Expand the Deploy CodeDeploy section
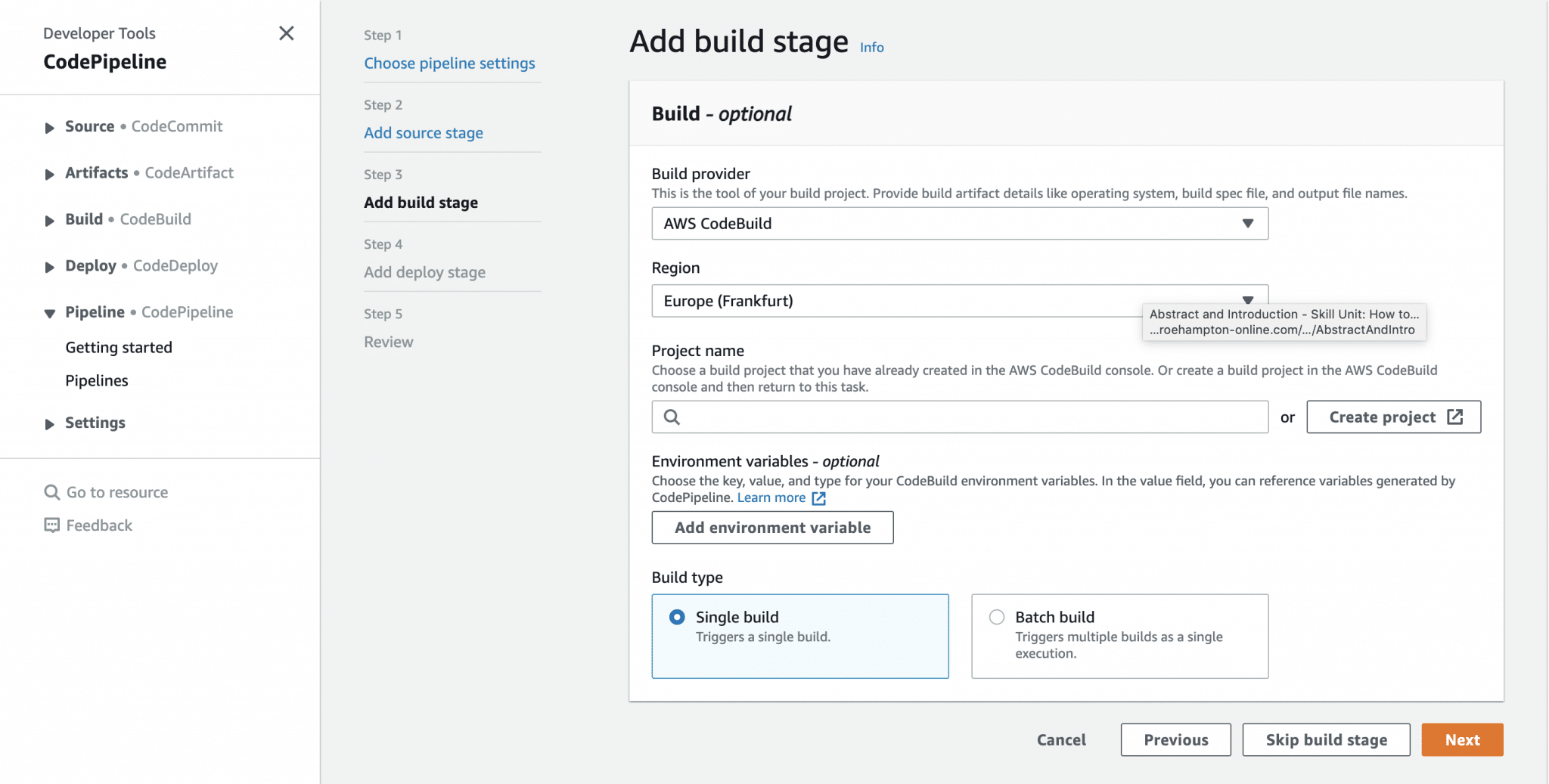The height and width of the screenshot is (784, 1549). coord(50,266)
